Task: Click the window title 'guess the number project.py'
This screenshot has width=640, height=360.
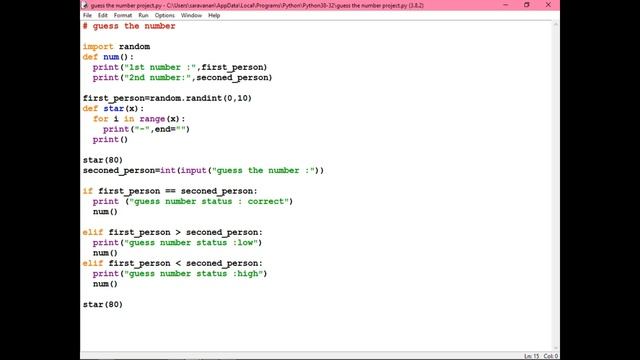Action: click(x=126, y=5)
